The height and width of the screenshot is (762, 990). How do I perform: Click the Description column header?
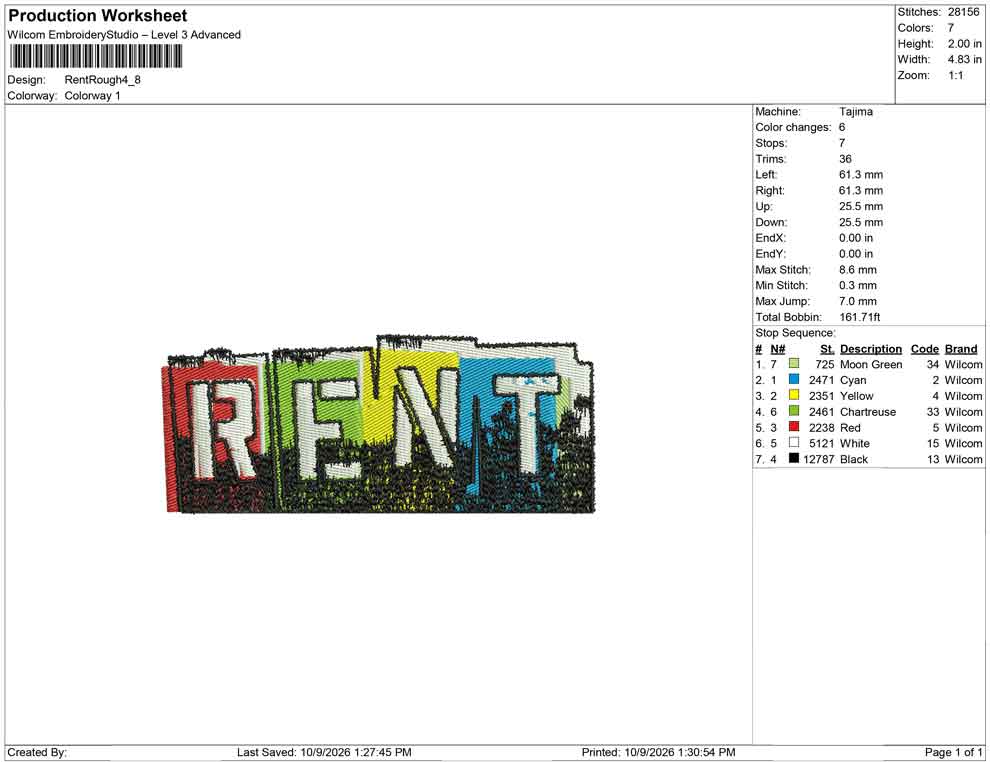tap(871, 349)
